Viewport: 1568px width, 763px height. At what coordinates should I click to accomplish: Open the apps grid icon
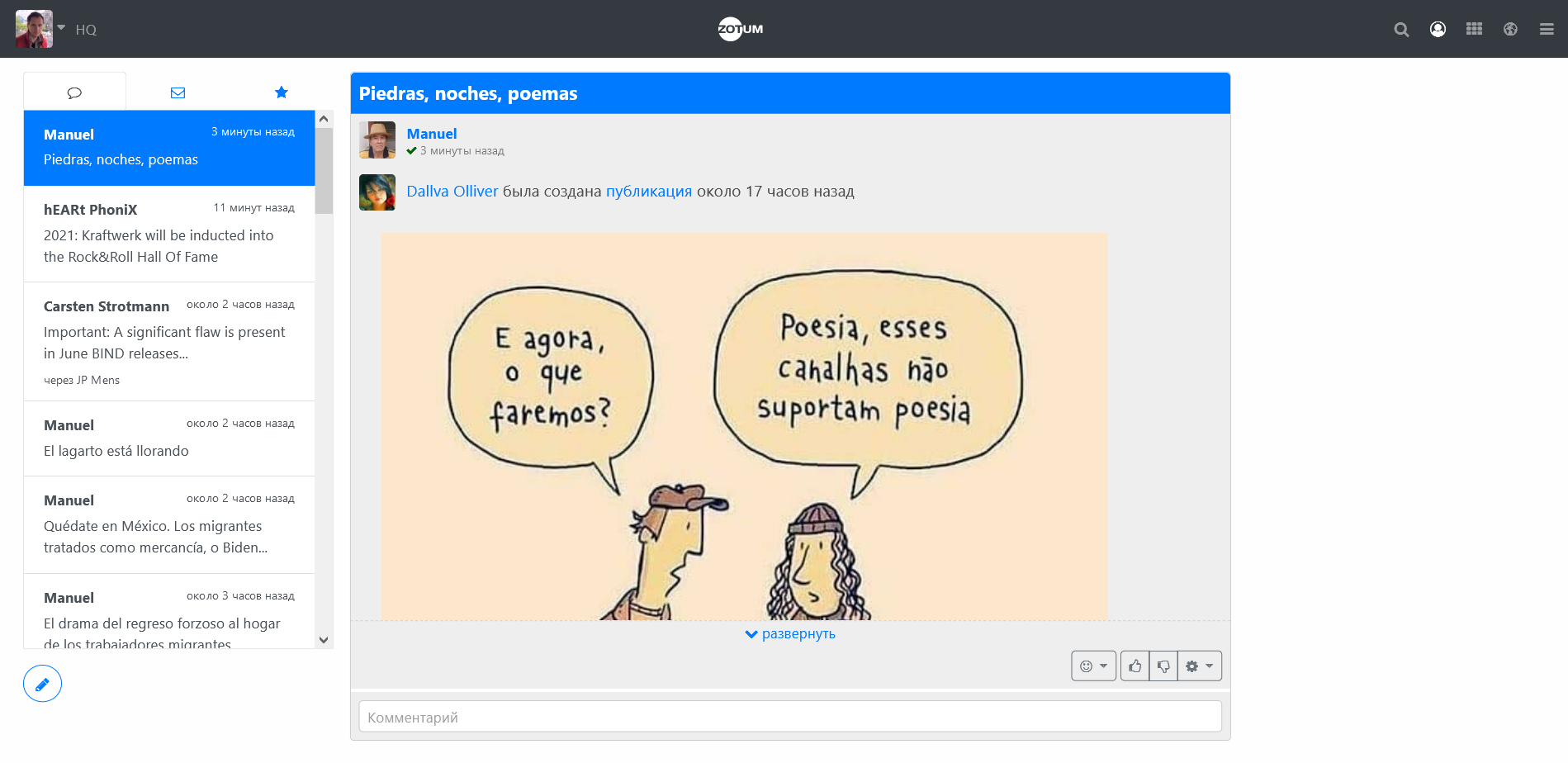coord(1474,30)
